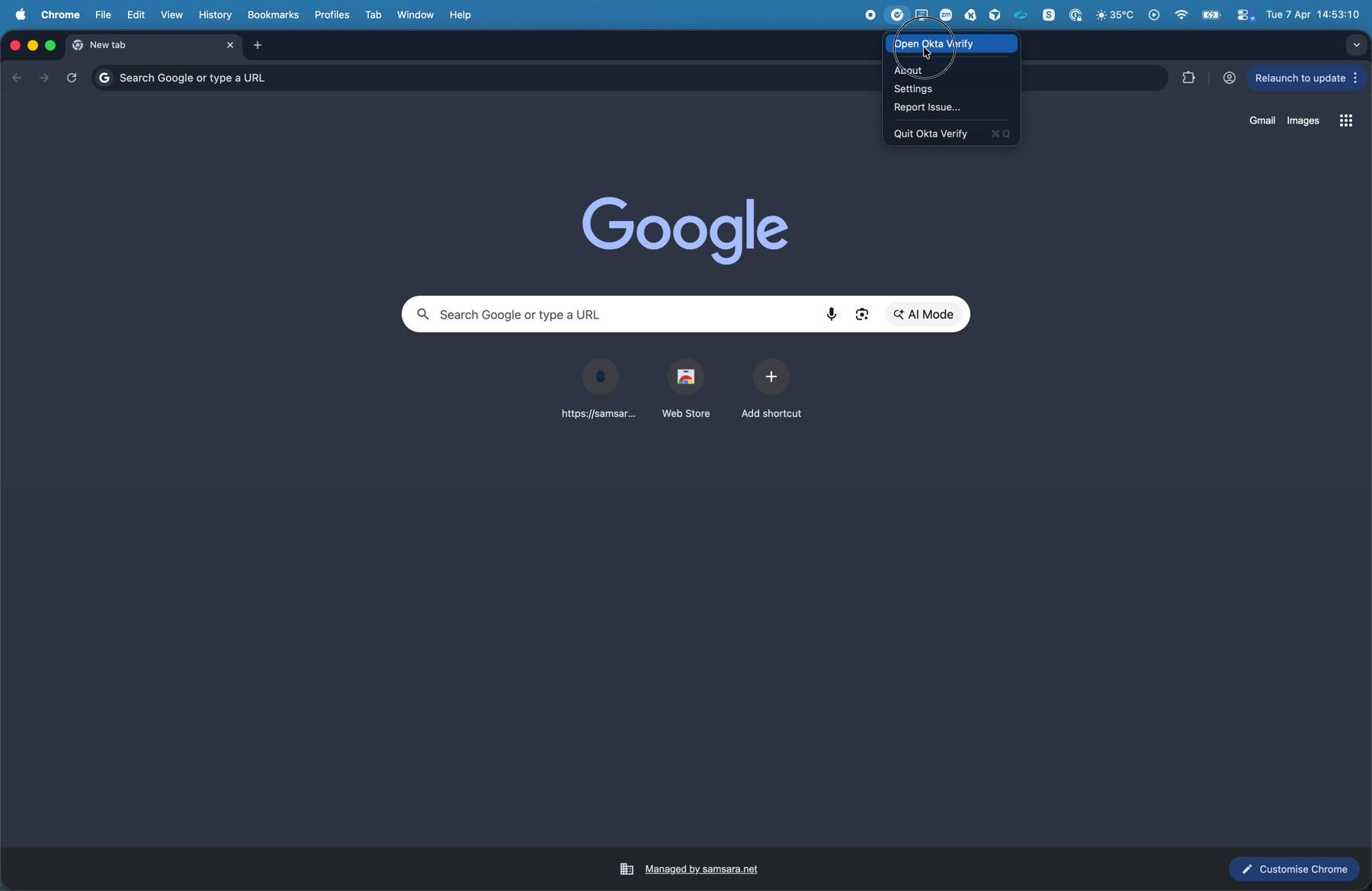Click the Now Playing icon in menu bar
The height and width of the screenshot is (891, 1372).
tap(1154, 15)
